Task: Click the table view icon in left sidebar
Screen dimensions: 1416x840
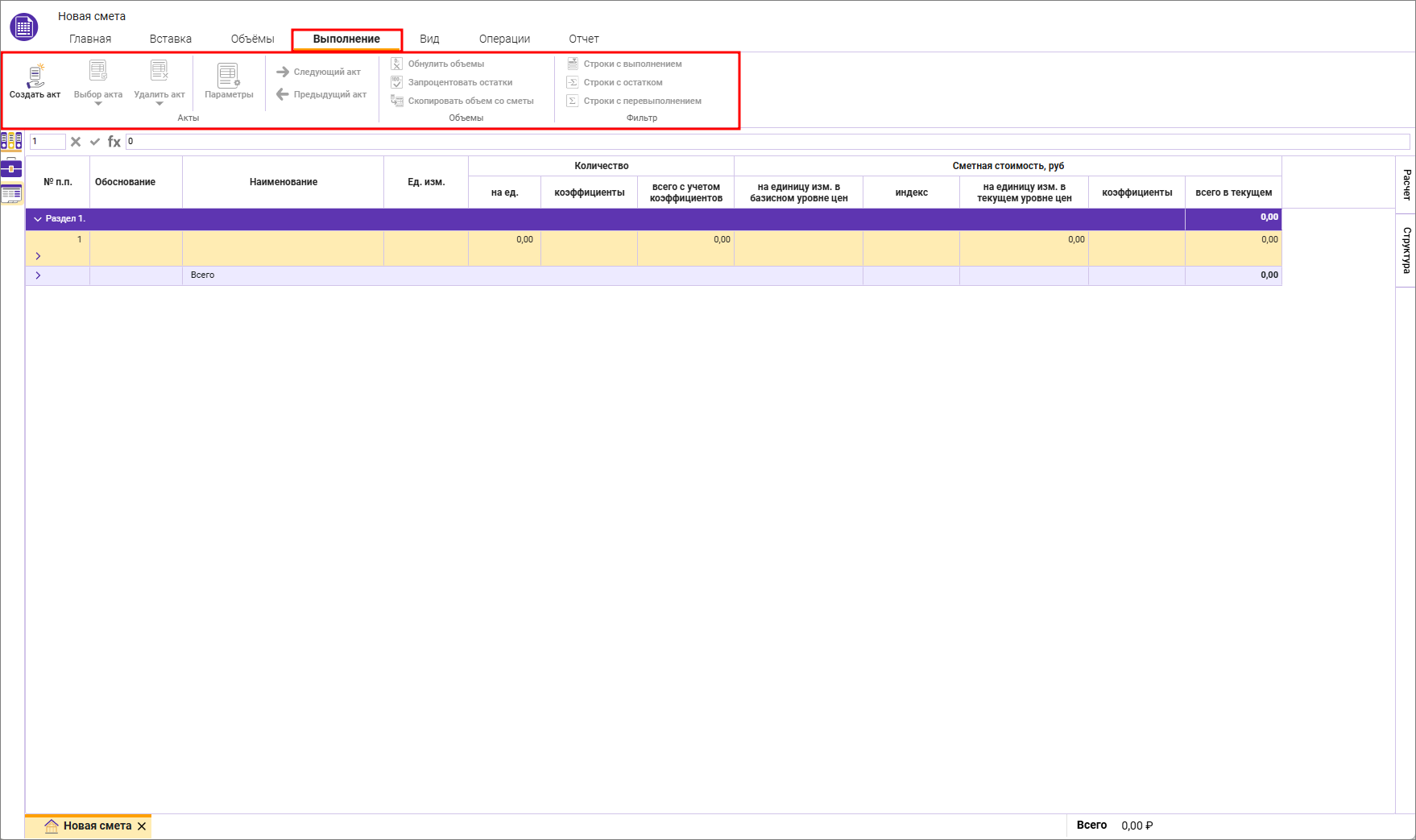Action: [x=11, y=194]
